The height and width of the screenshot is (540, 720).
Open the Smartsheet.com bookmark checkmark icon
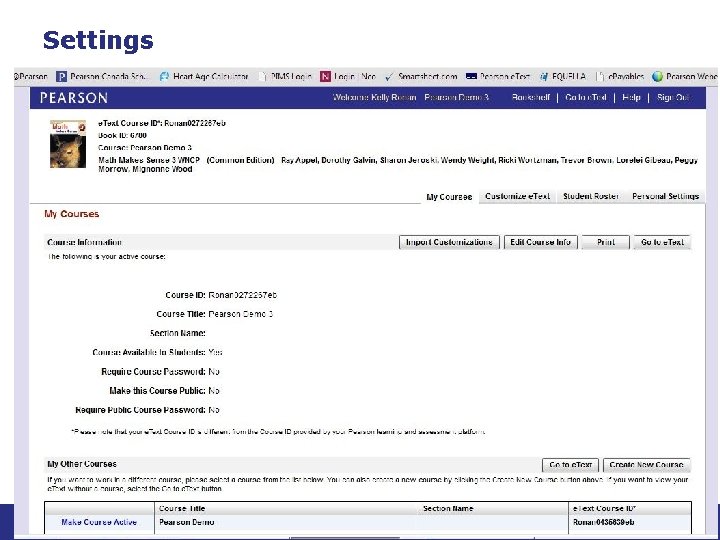click(389, 77)
